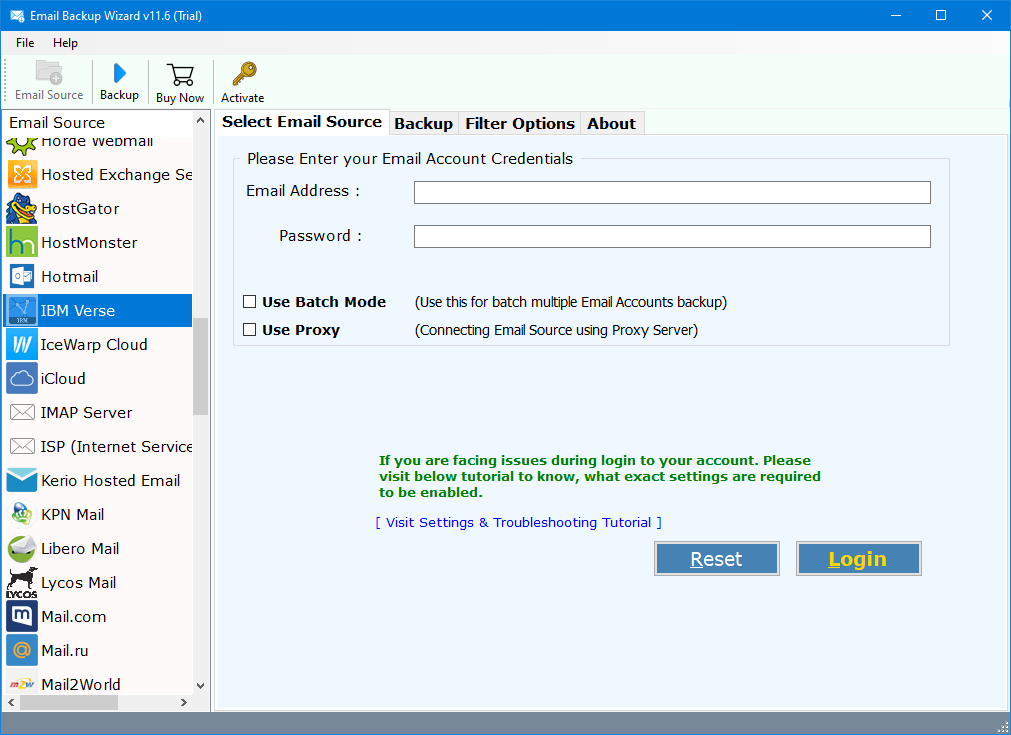
Task: Choose the Kerio Hosted Email icon
Action: (22, 480)
